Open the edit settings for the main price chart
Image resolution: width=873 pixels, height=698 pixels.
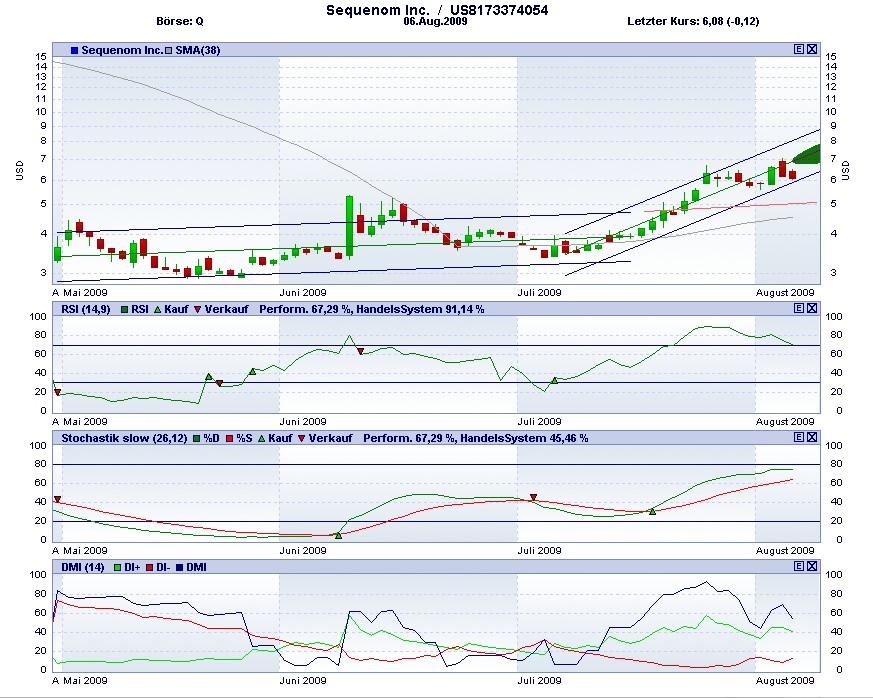[798, 48]
